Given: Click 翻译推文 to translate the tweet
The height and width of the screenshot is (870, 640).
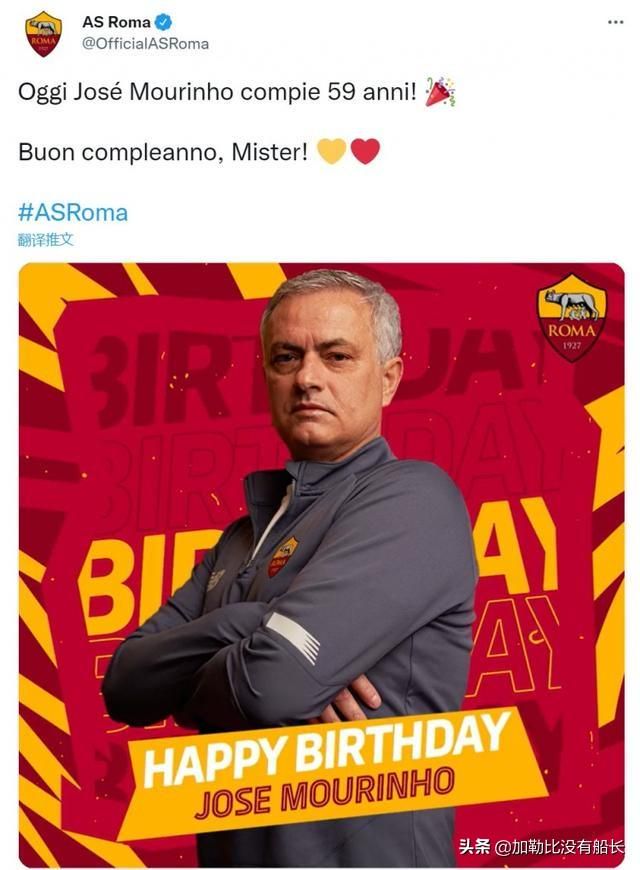Looking at the screenshot, I should coord(46,240).
